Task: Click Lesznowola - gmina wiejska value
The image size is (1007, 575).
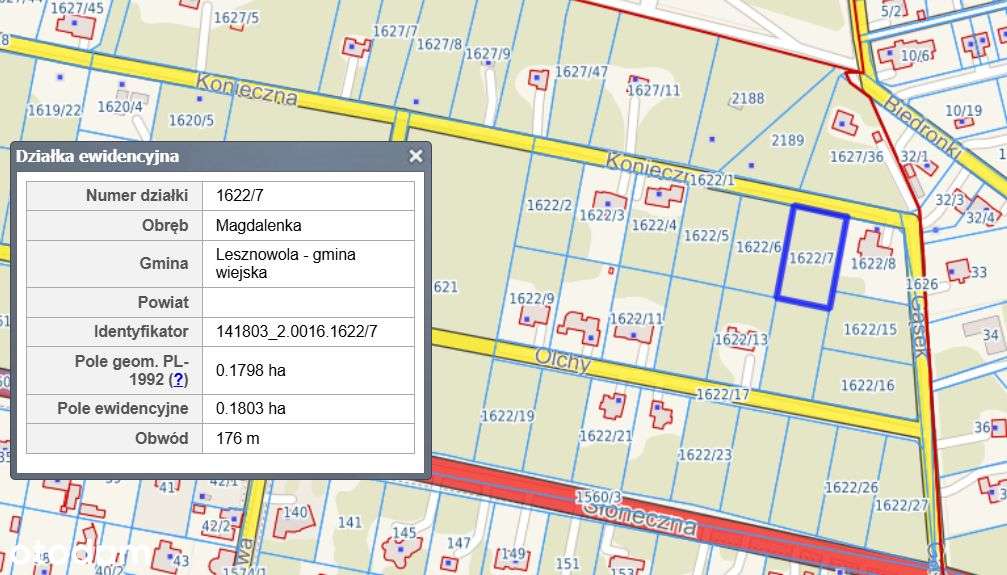Action: [286, 263]
